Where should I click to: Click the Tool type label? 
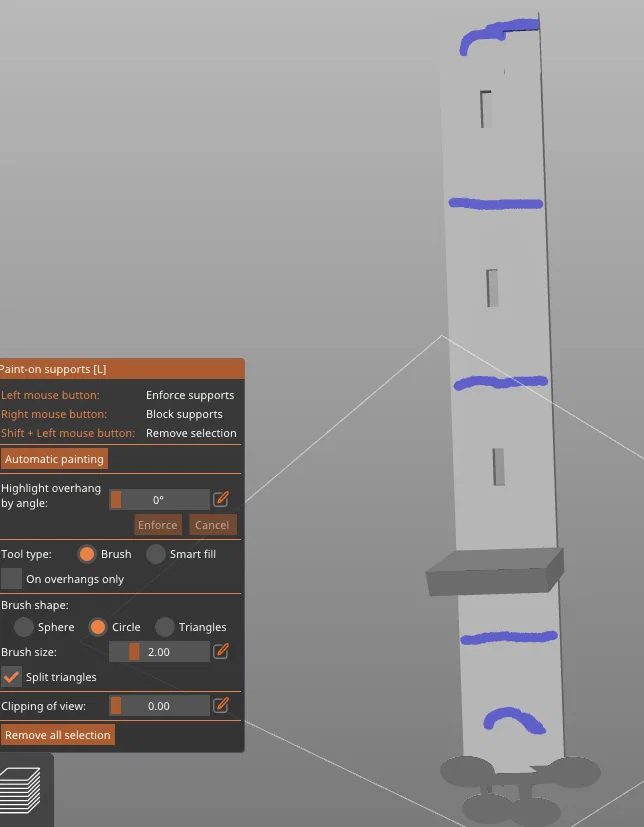tap(26, 554)
